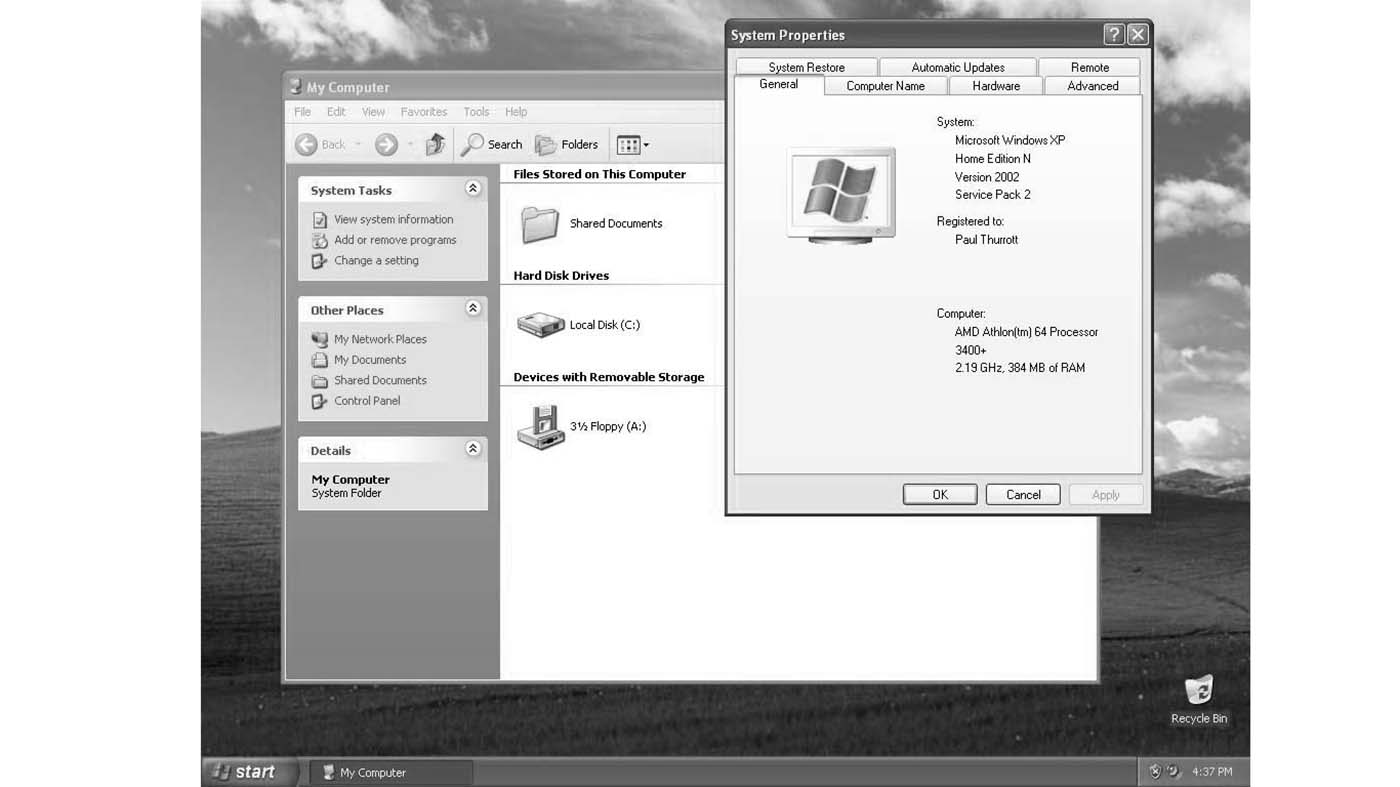Switch to the Hardware tab
Viewport: 1400px width, 787px height.
[996, 86]
